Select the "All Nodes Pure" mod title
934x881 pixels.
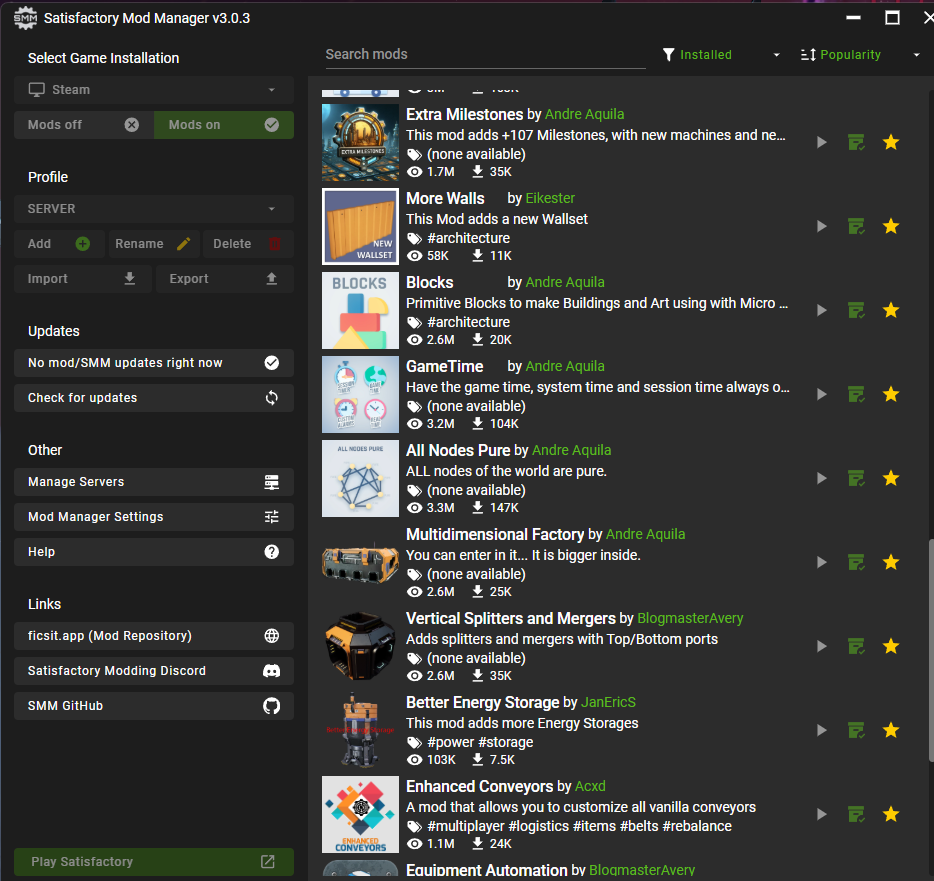pyautogui.click(x=458, y=451)
